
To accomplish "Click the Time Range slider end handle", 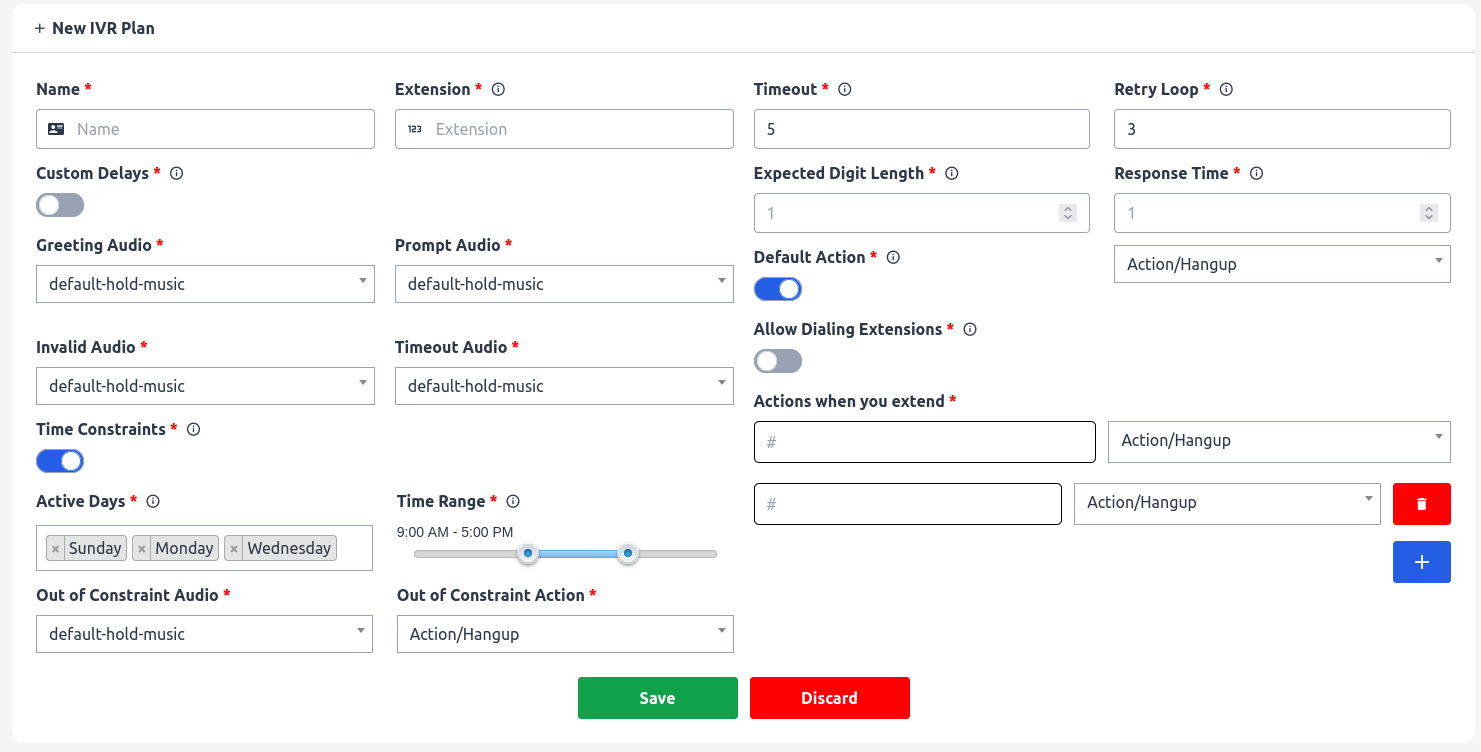I will click(627, 553).
